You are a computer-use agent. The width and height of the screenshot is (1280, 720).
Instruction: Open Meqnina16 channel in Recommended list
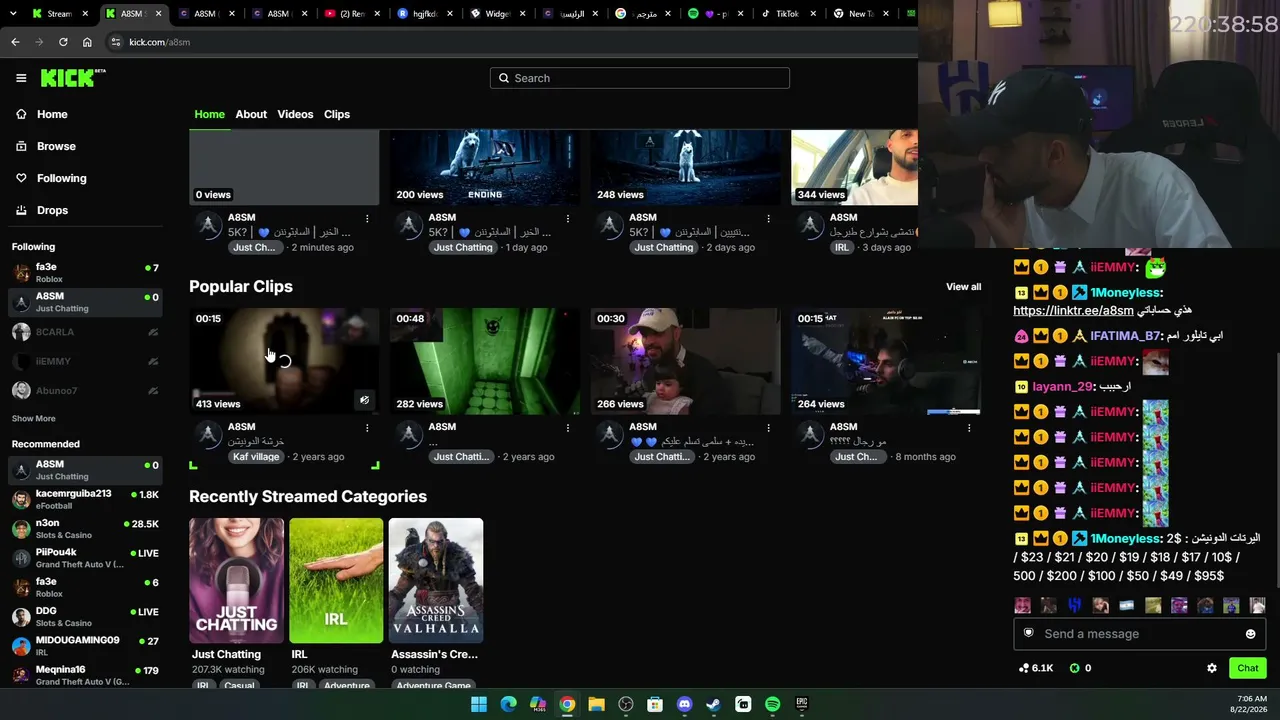85,675
